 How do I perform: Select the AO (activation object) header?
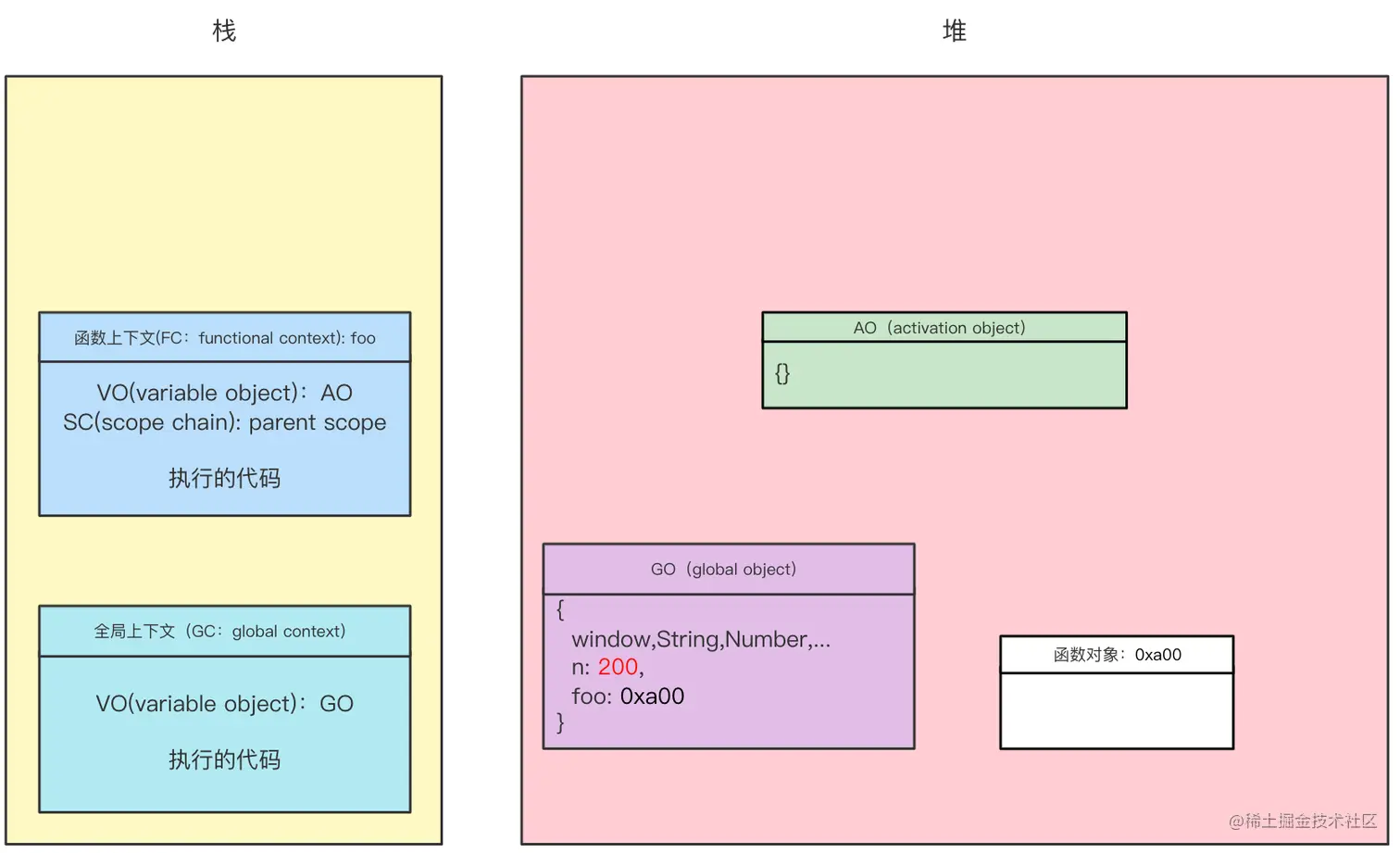click(x=944, y=327)
